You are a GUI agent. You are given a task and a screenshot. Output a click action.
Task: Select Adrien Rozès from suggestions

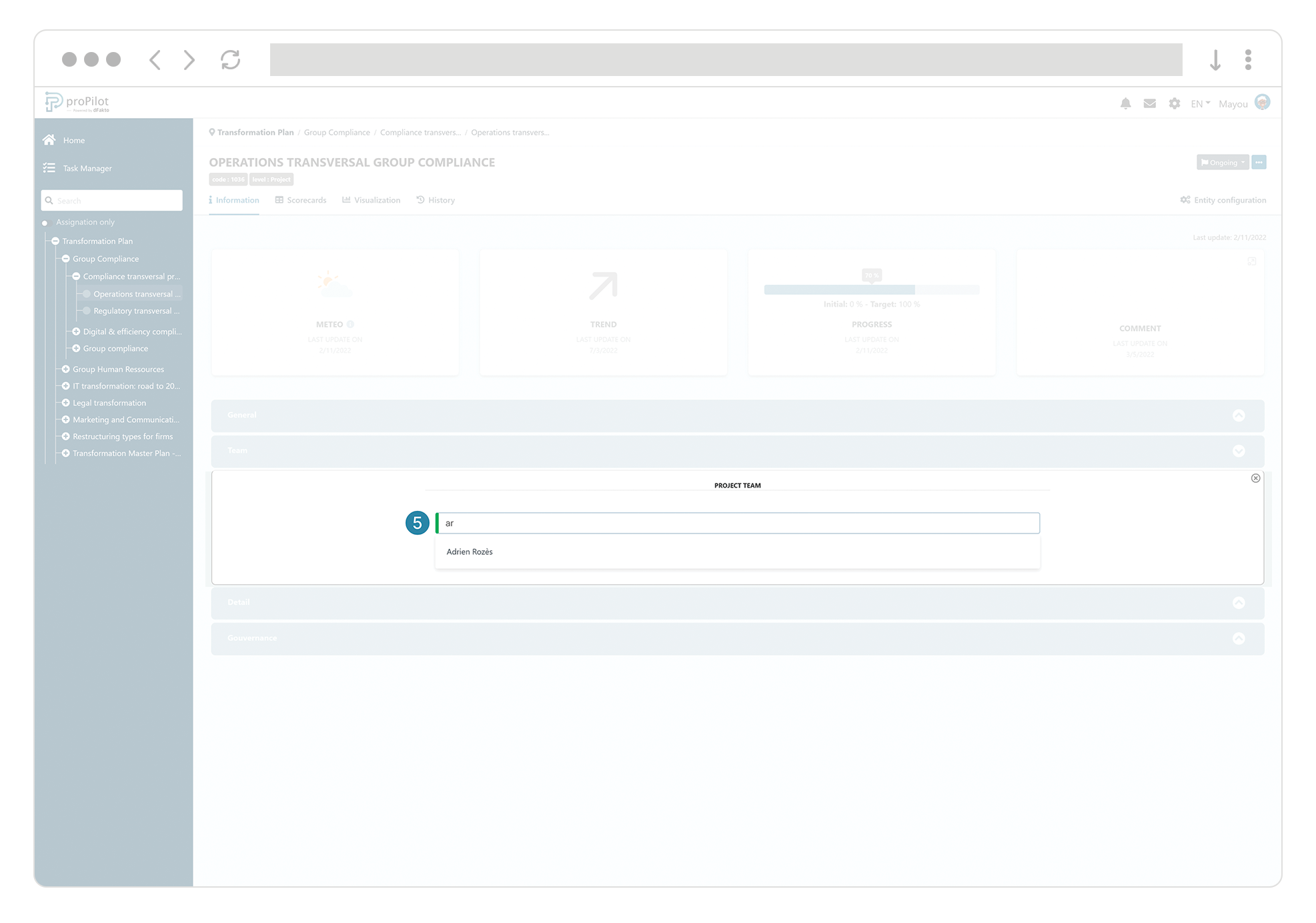[x=469, y=552]
